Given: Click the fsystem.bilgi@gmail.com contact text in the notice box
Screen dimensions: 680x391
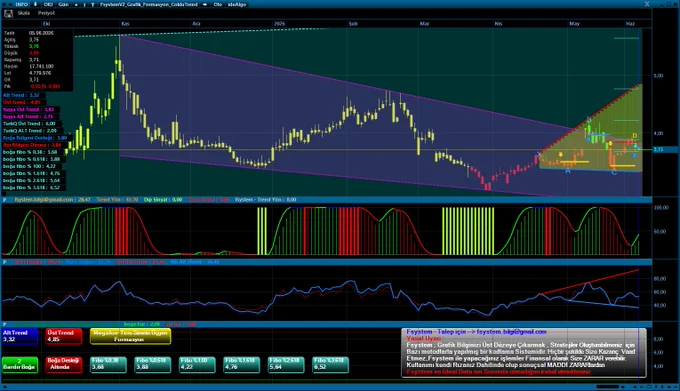Looking at the screenshot, I should coord(511,332).
